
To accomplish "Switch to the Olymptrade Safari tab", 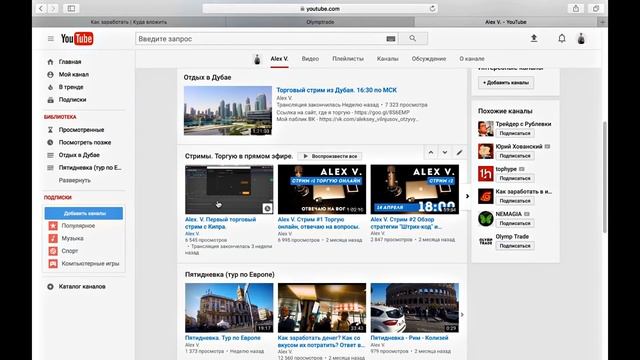I will [320, 22].
